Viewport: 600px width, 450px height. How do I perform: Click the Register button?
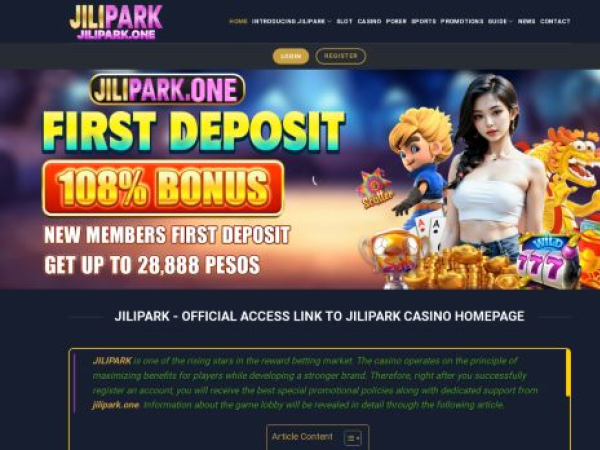click(341, 56)
